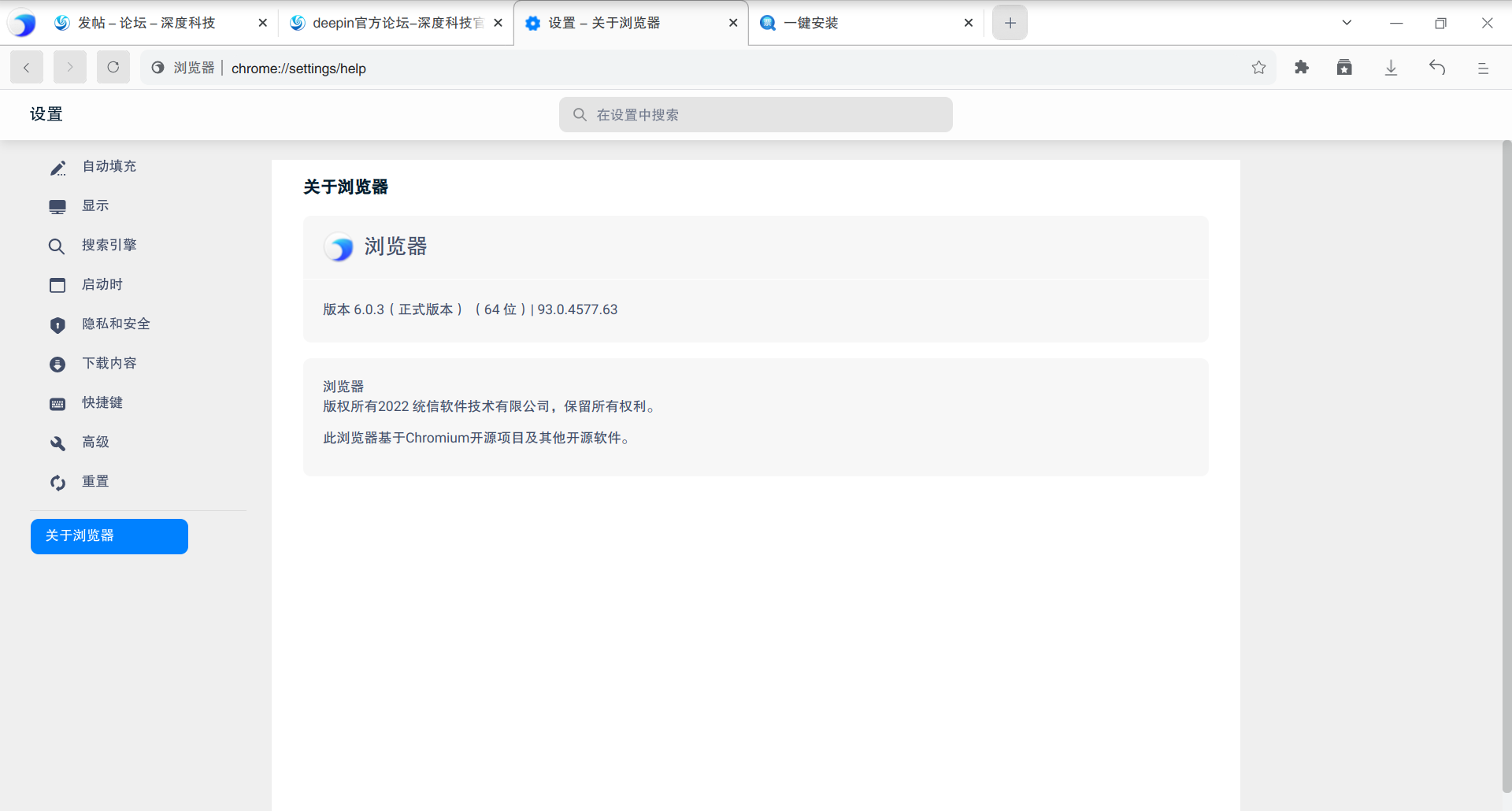
Task: Click the 关于浏览器 page heading
Action: coord(346,187)
